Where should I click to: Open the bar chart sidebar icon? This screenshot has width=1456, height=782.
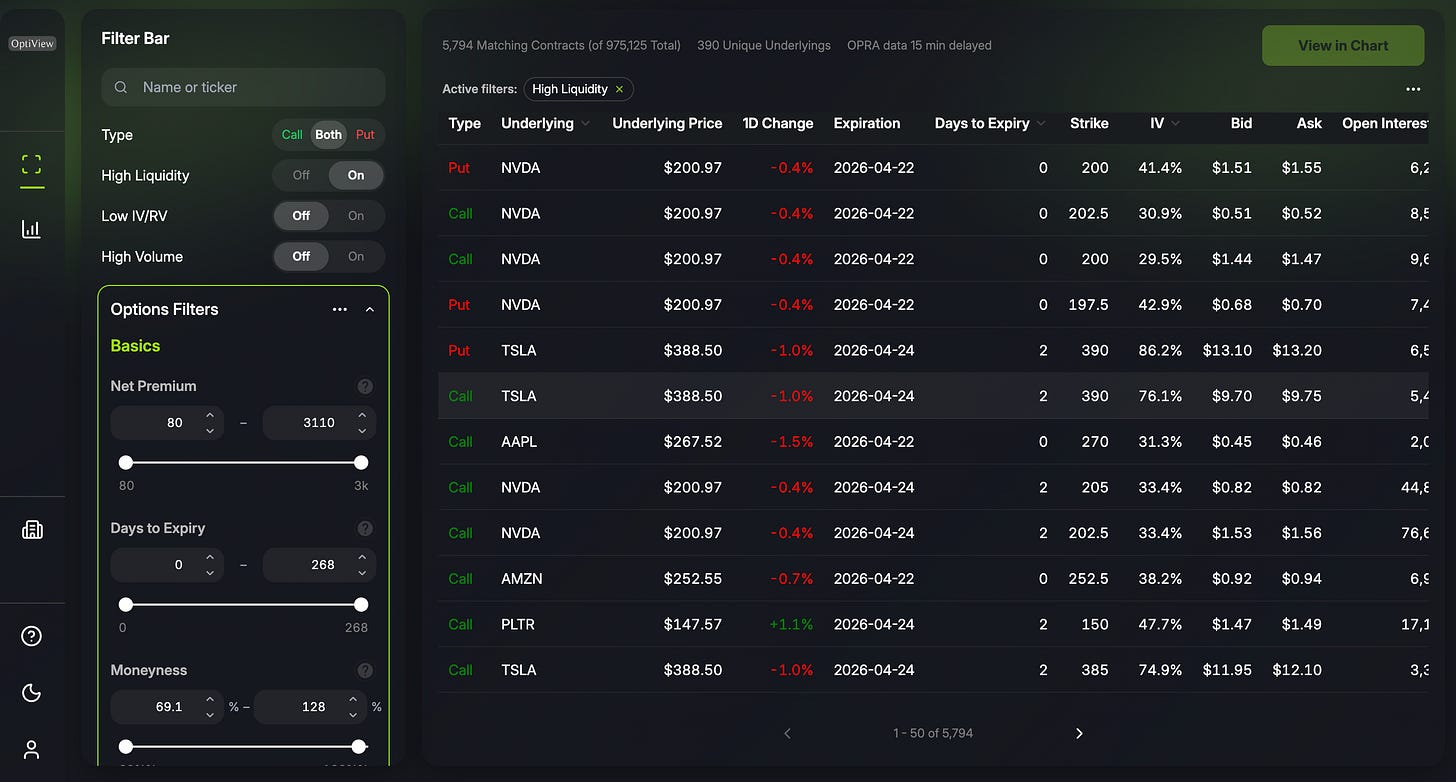tap(32, 229)
